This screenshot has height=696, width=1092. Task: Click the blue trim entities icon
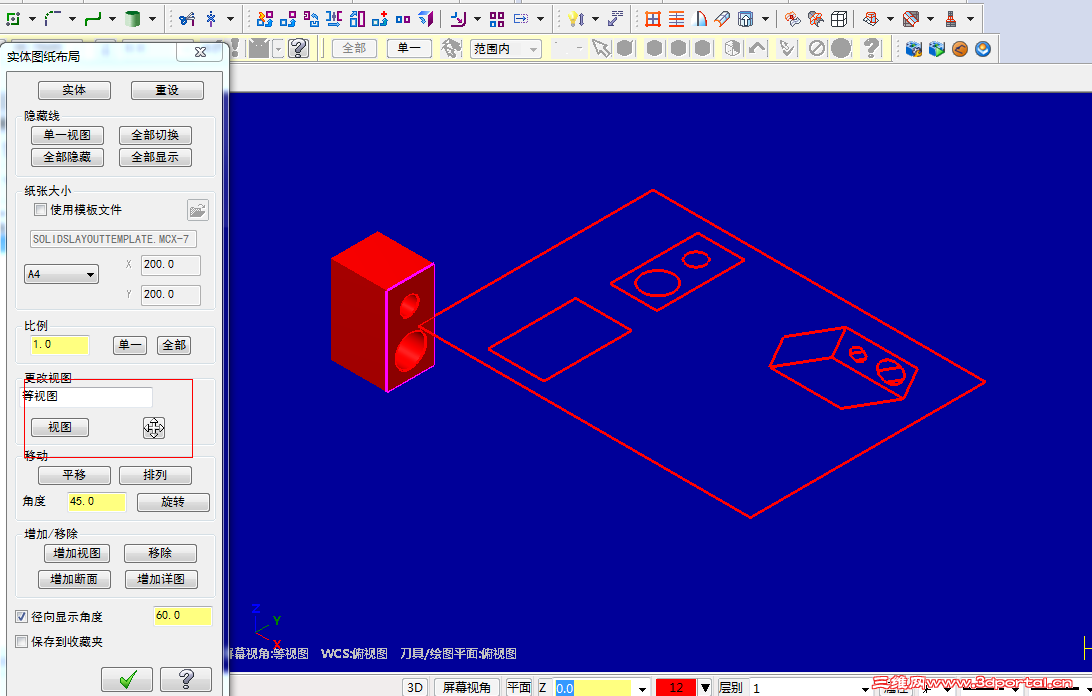pos(187,19)
